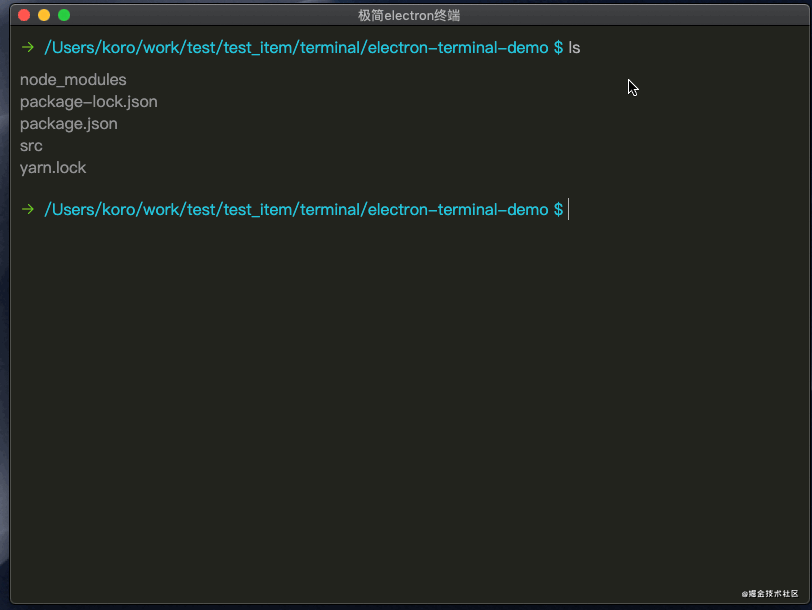
Task: Click the path in the first prompt line
Action: coord(296,48)
